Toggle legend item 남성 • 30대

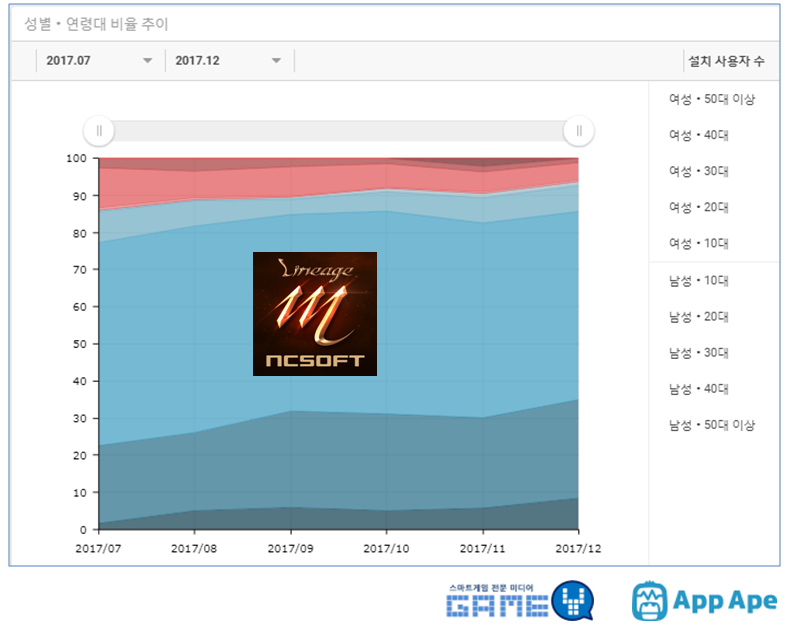tap(699, 353)
